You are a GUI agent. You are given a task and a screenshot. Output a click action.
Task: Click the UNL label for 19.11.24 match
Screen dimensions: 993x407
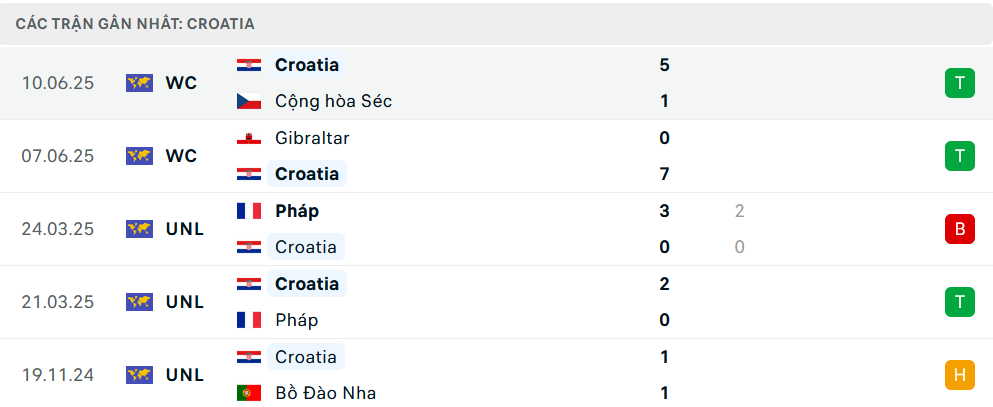pyautogui.click(x=185, y=375)
